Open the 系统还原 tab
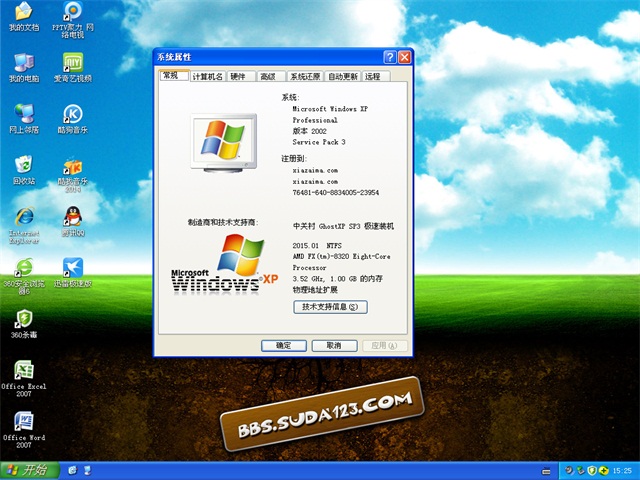Image resolution: width=640 pixels, height=480 pixels. click(305, 76)
